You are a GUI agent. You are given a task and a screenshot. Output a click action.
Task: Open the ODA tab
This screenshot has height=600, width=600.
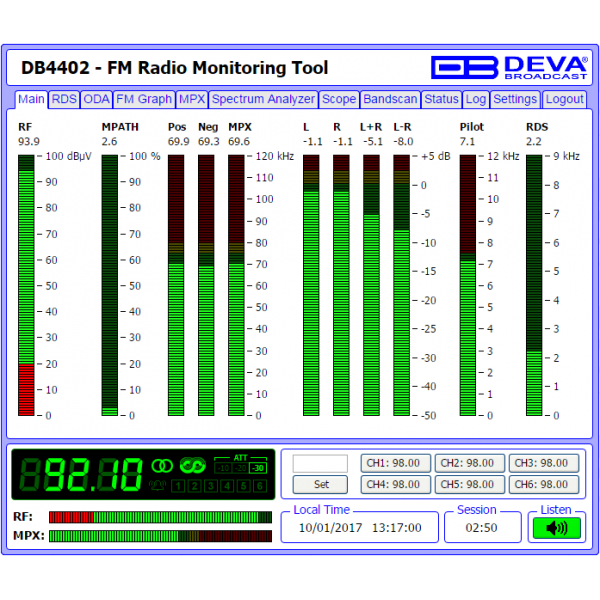coord(96,99)
